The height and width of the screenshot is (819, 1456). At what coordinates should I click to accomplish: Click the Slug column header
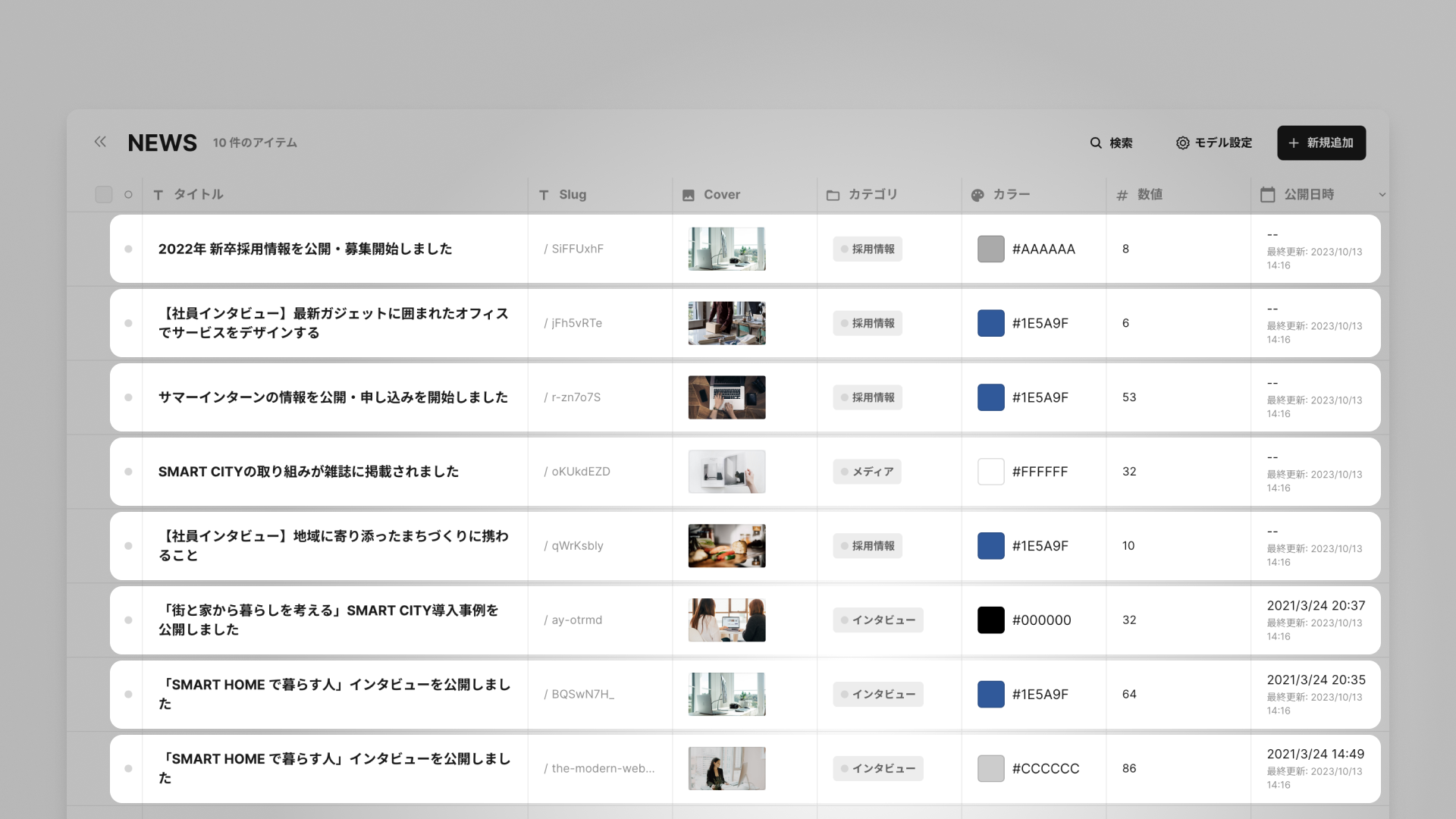pyautogui.click(x=573, y=194)
